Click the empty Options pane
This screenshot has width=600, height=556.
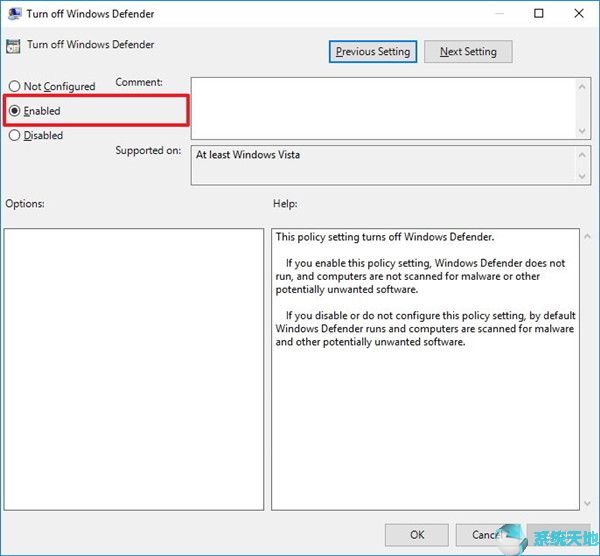coord(134,369)
